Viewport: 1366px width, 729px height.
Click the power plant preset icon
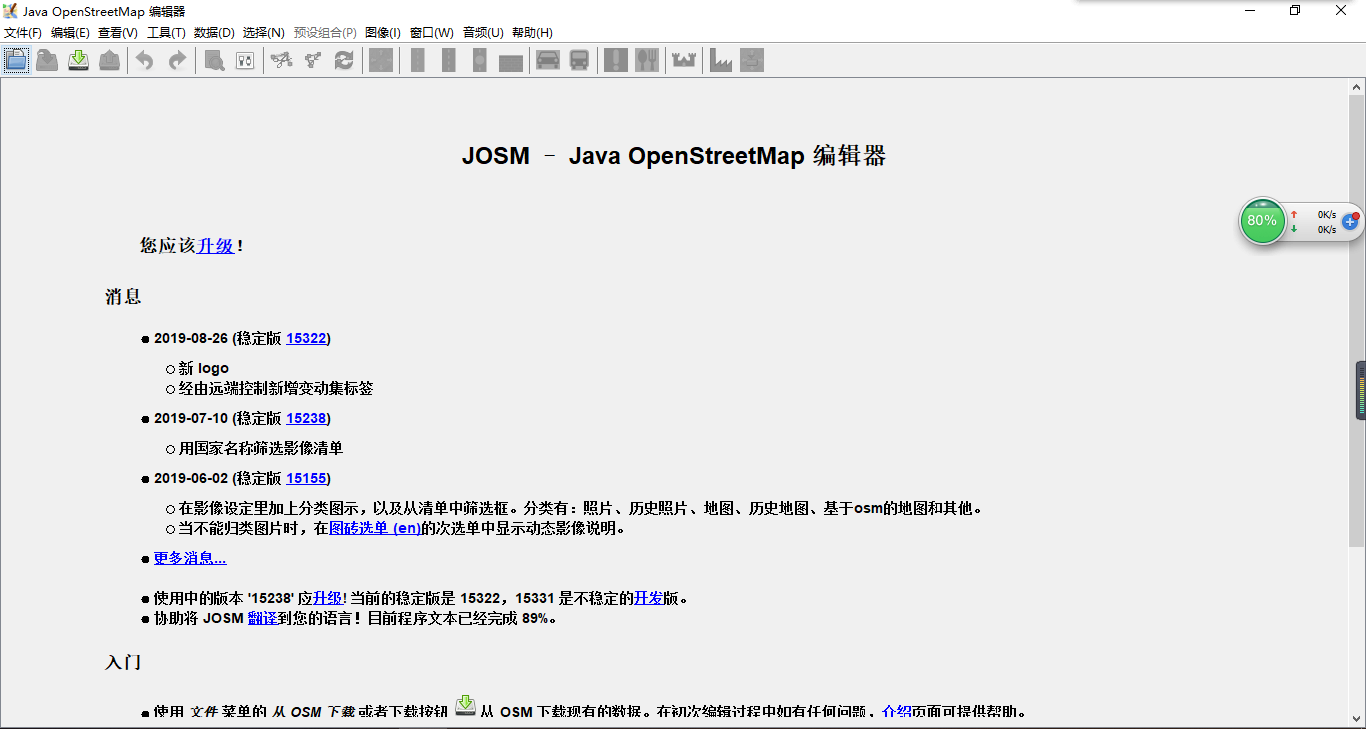click(719, 60)
